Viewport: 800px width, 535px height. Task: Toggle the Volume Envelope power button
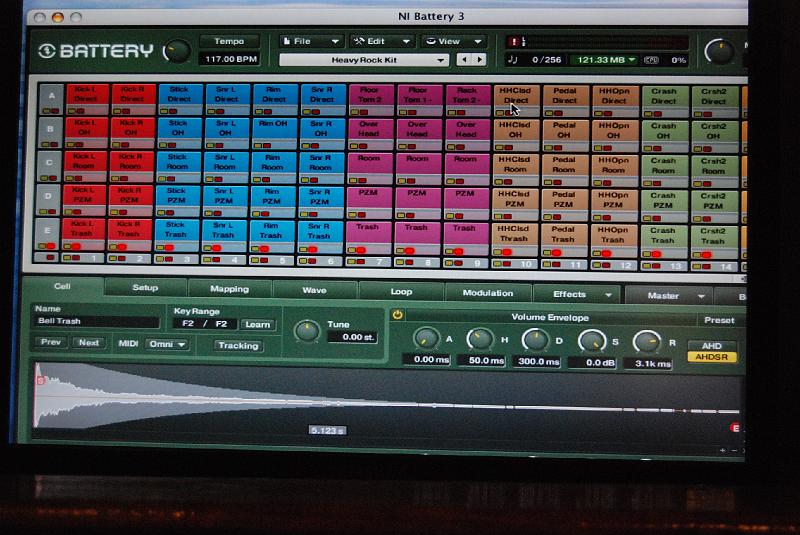397,315
